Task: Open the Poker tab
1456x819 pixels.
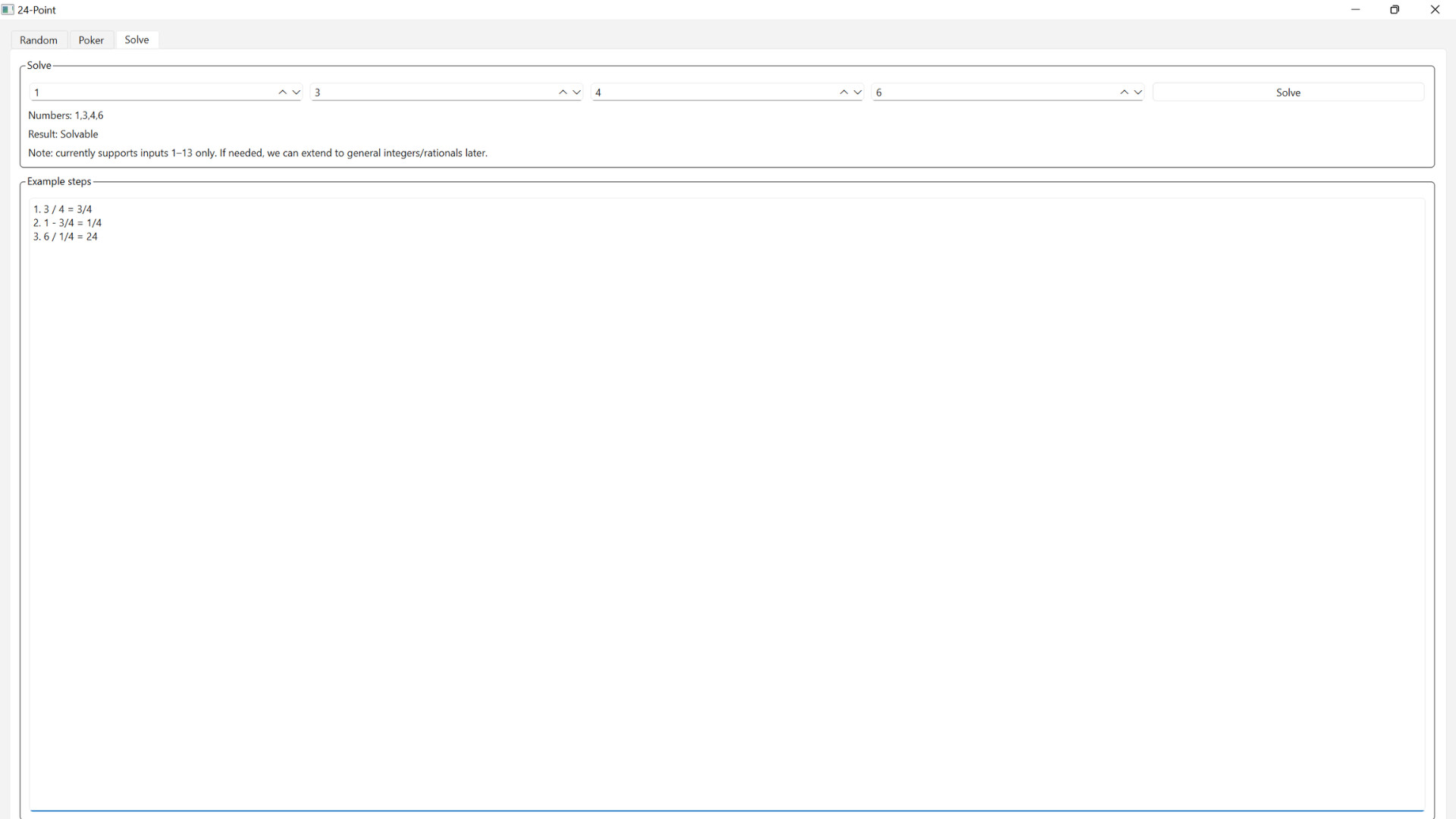Action: [x=91, y=40]
